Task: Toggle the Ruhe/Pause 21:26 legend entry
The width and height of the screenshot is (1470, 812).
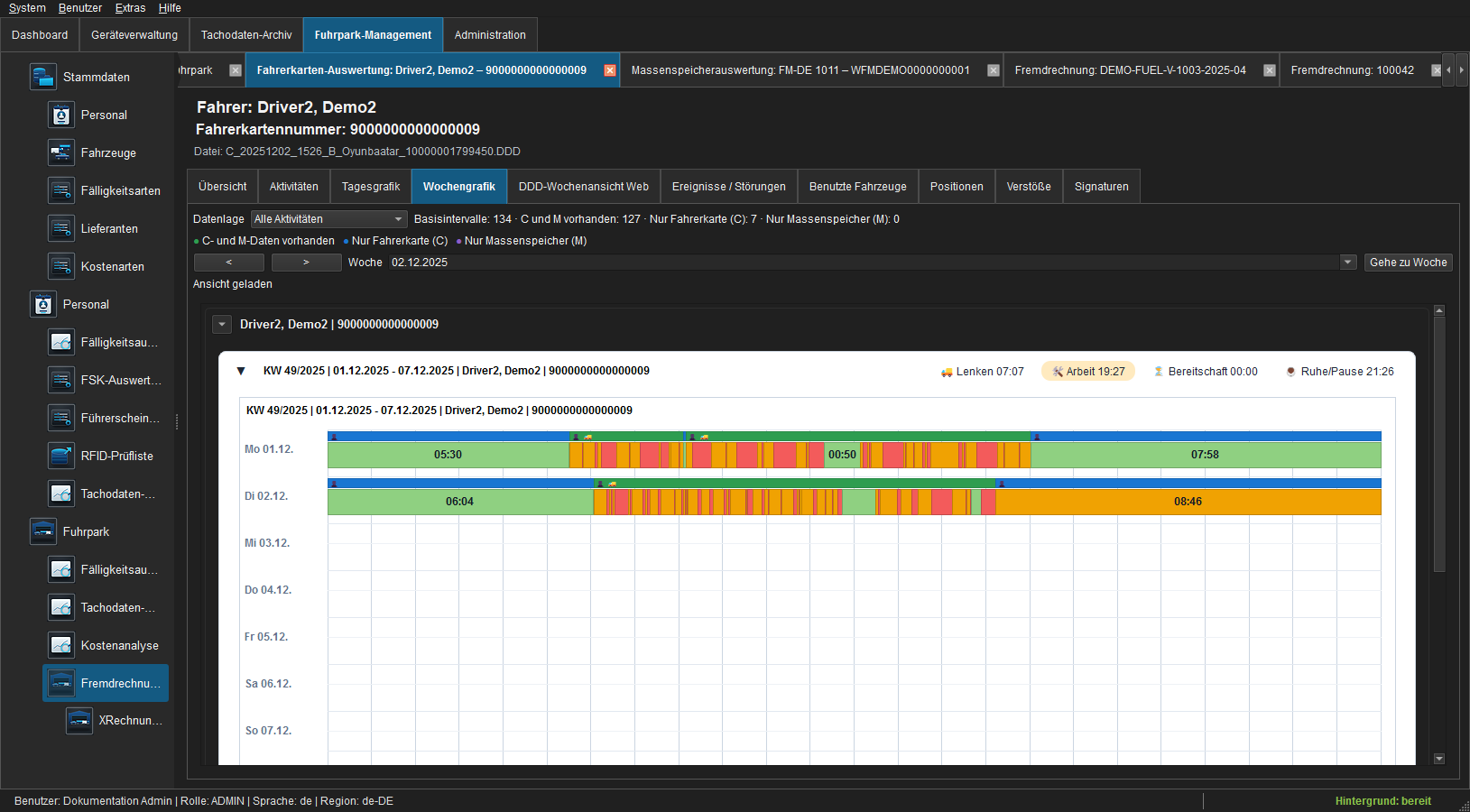Action: [x=1340, y=372]
